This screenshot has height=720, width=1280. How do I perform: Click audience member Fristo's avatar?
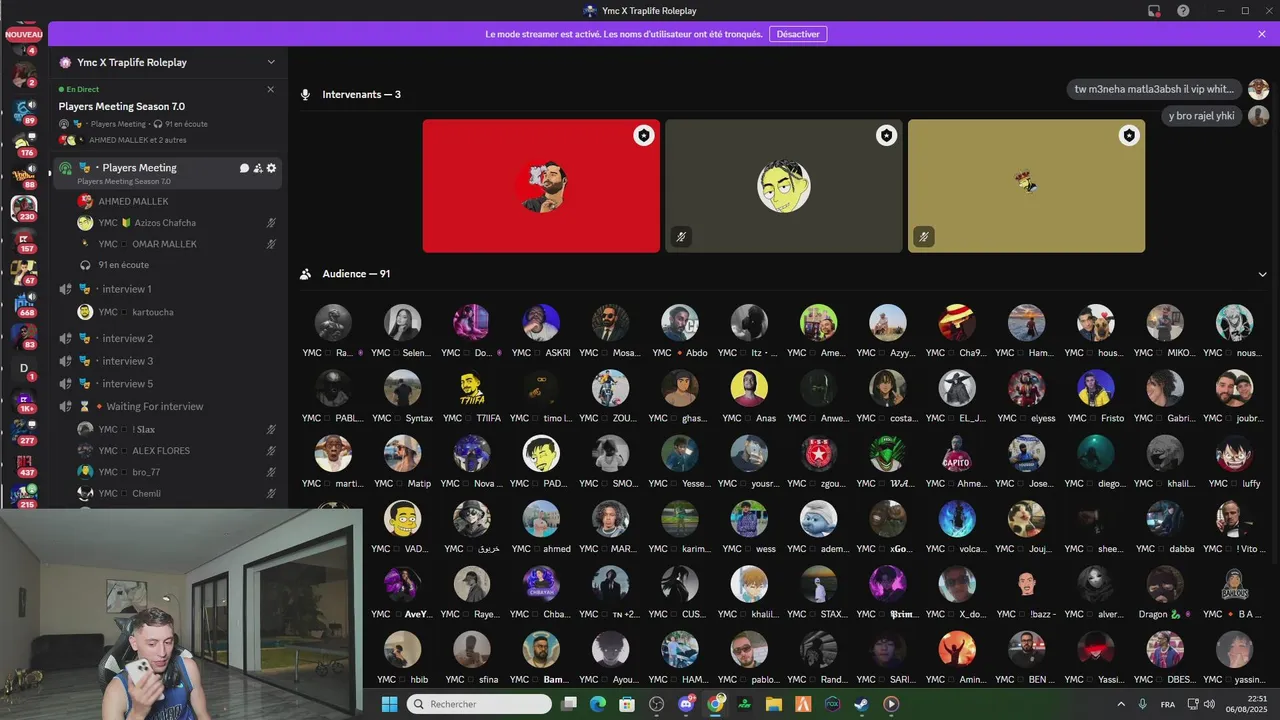[x=1096, y=388]
